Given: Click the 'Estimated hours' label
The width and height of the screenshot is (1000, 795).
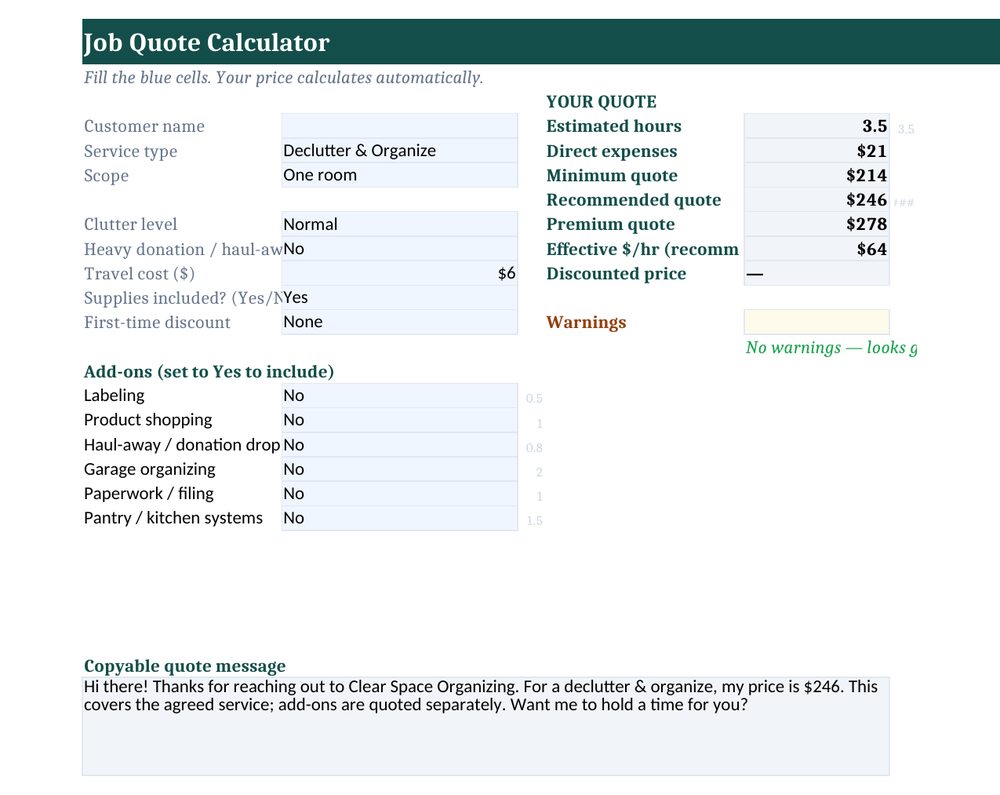Looking at the screenshot, I should coord(614,126).
